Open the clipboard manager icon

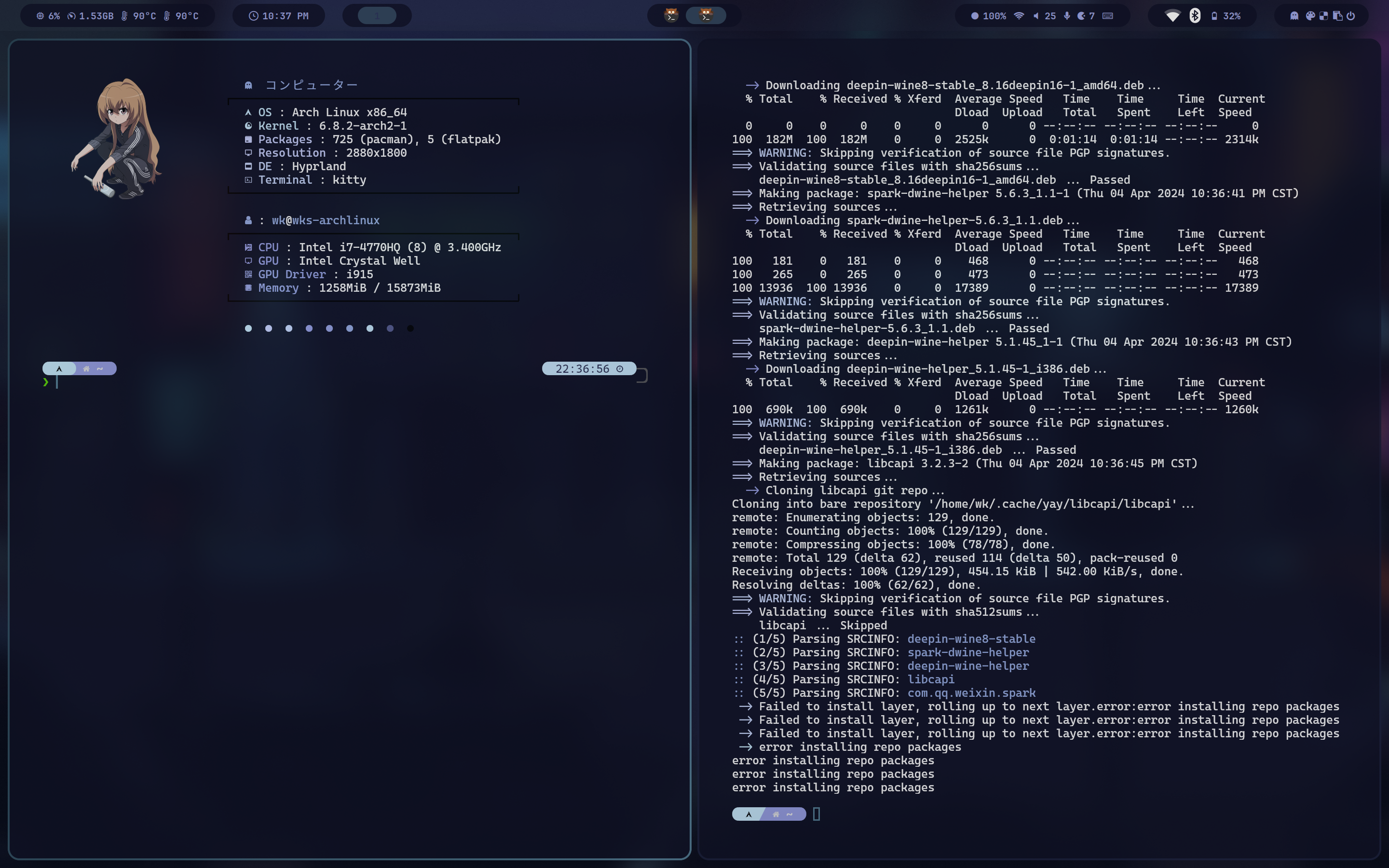tap(1337, 16)
